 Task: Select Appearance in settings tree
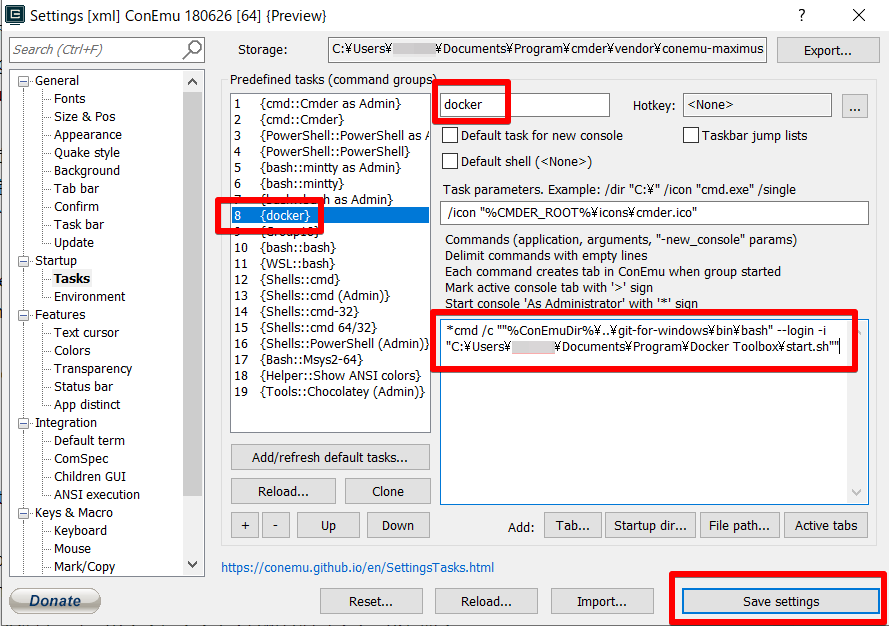click(x=88, y=135)
